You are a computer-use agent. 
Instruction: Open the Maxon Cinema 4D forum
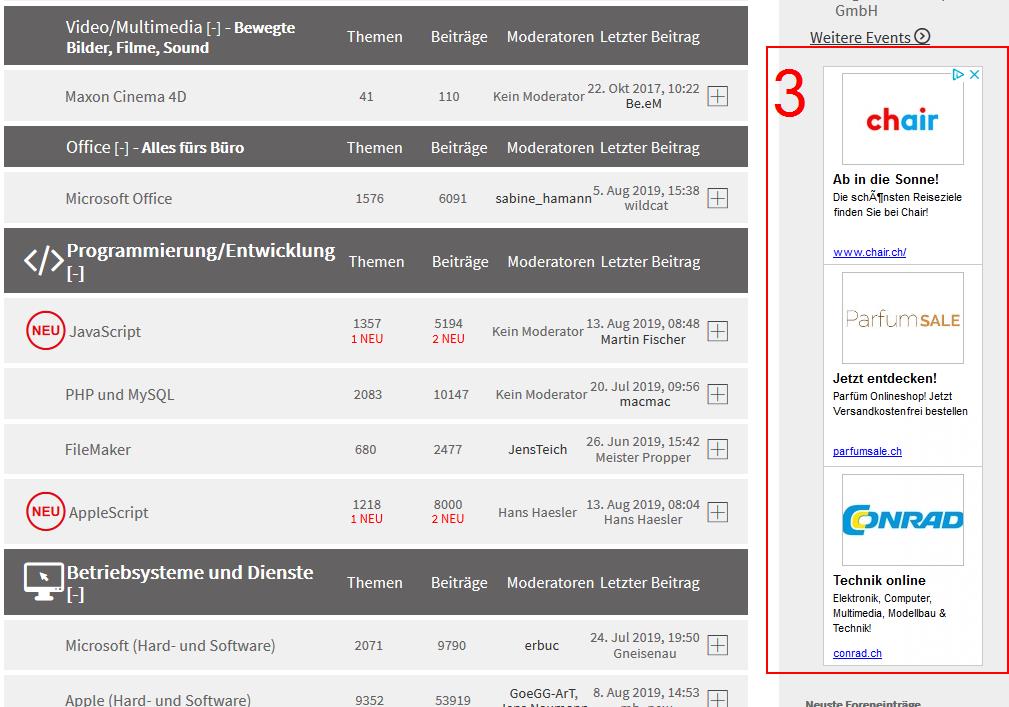click(x=125, y=96)
